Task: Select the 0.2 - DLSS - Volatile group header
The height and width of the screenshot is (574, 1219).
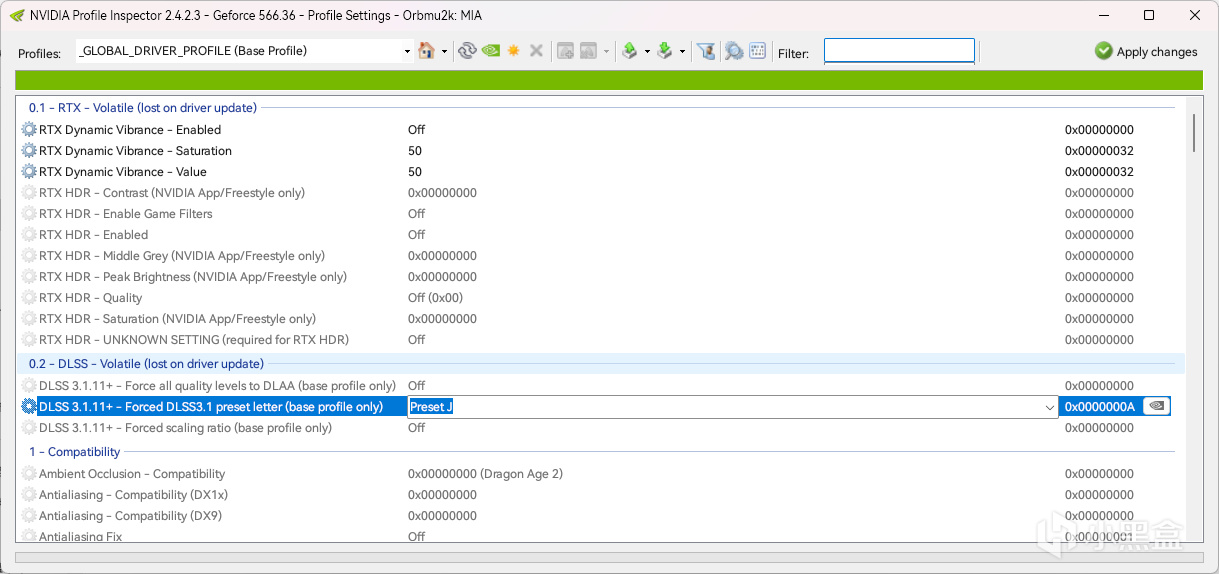Action: [x=146, y=364]
